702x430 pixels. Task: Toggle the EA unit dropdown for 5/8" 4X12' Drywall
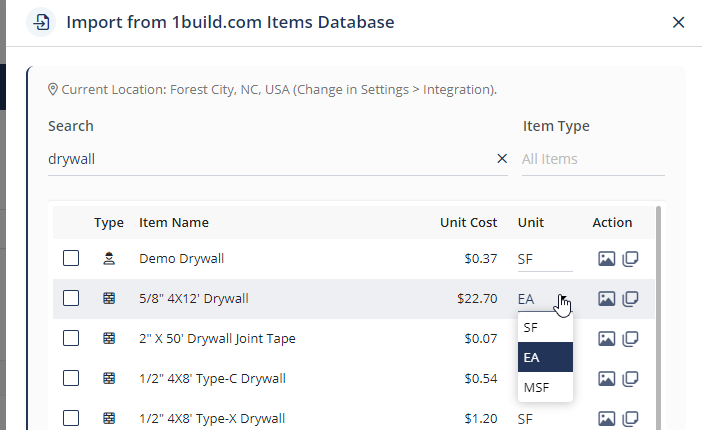(x=545, y=299)
